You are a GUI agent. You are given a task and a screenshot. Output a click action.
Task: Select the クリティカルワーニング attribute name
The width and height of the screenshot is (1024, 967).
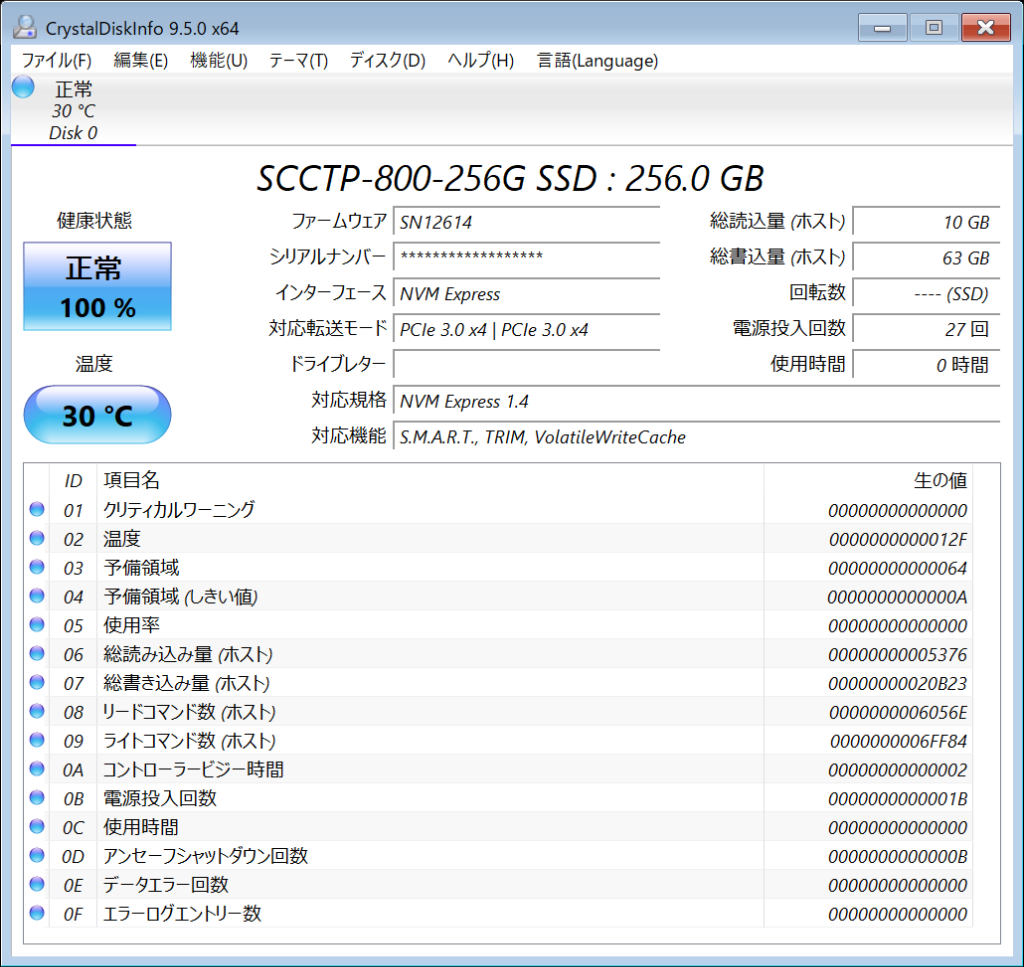tap(179, 509)
